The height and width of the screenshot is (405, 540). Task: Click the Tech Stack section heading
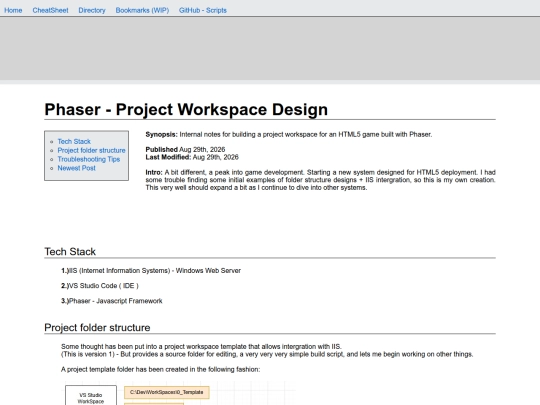point(70,252)
